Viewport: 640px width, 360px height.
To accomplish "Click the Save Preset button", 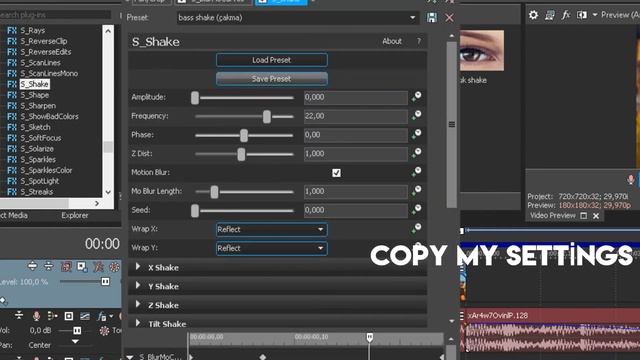I will 271,79.
